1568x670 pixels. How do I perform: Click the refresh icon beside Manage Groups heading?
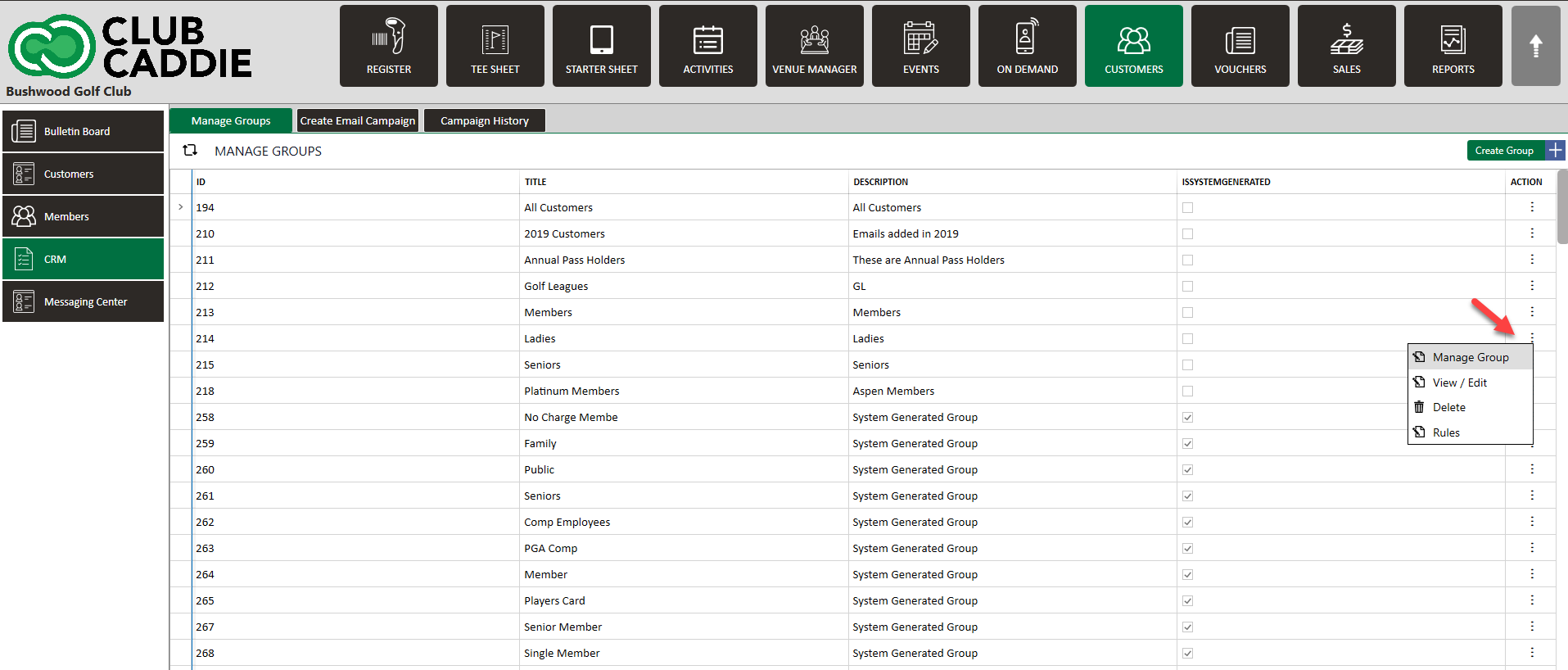pos(190,150)
